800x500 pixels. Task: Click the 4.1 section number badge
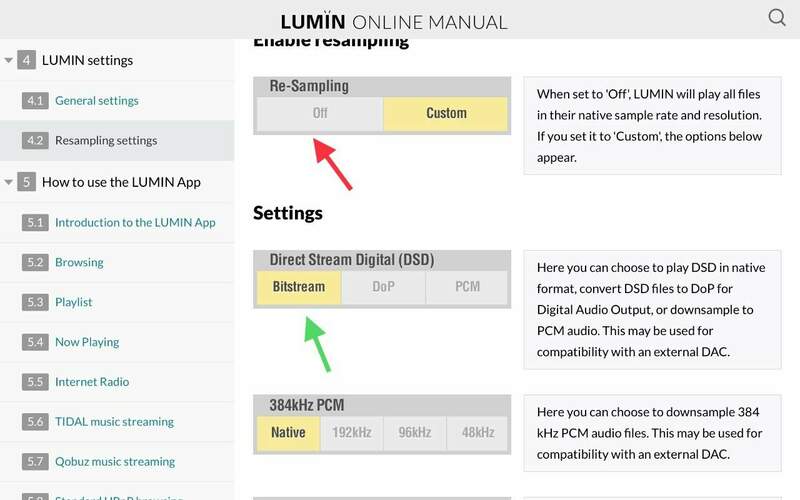tap(35, 101)
